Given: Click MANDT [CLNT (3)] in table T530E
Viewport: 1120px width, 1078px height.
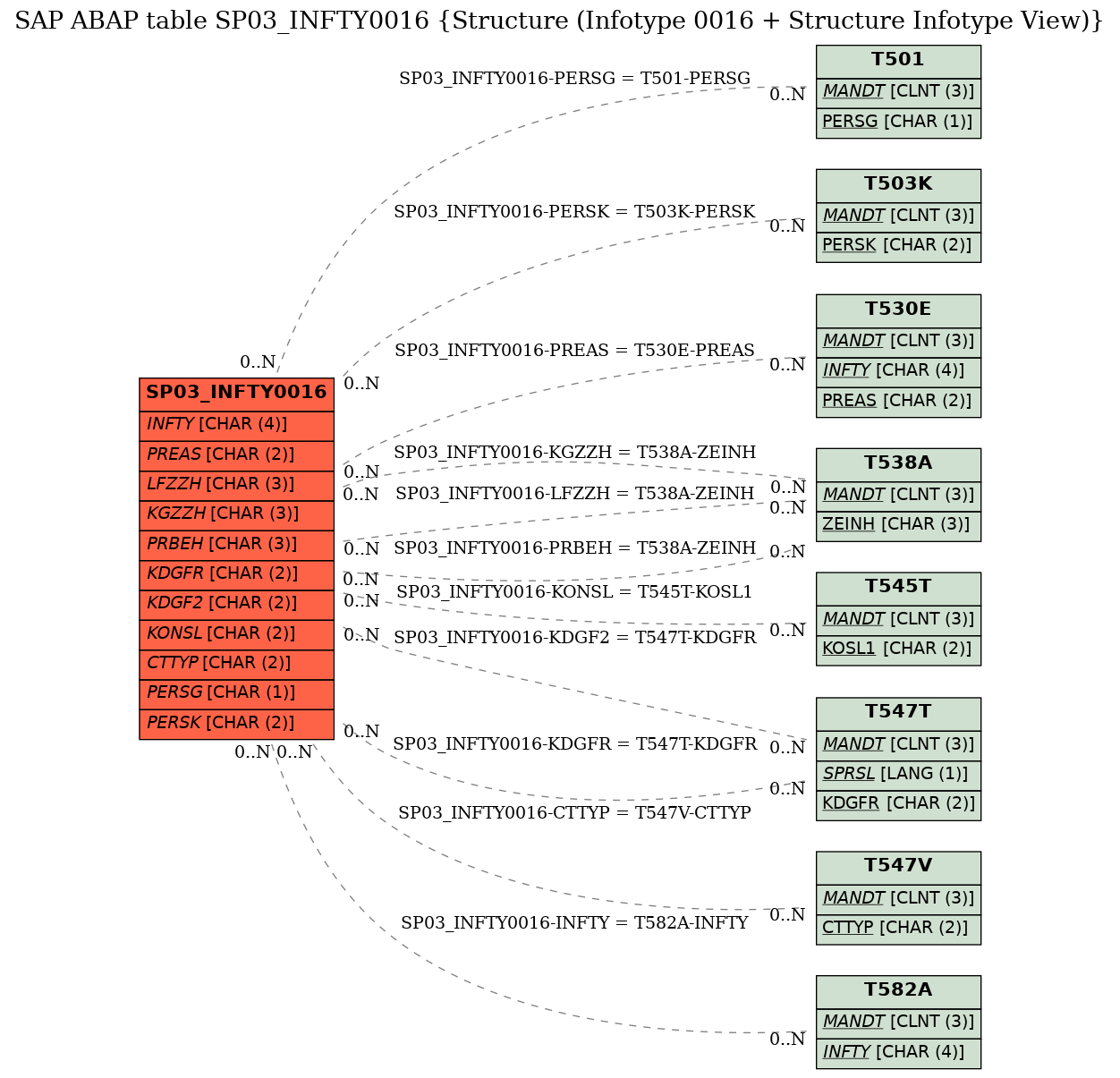Looking at the screenshot, I should [898, 342].
